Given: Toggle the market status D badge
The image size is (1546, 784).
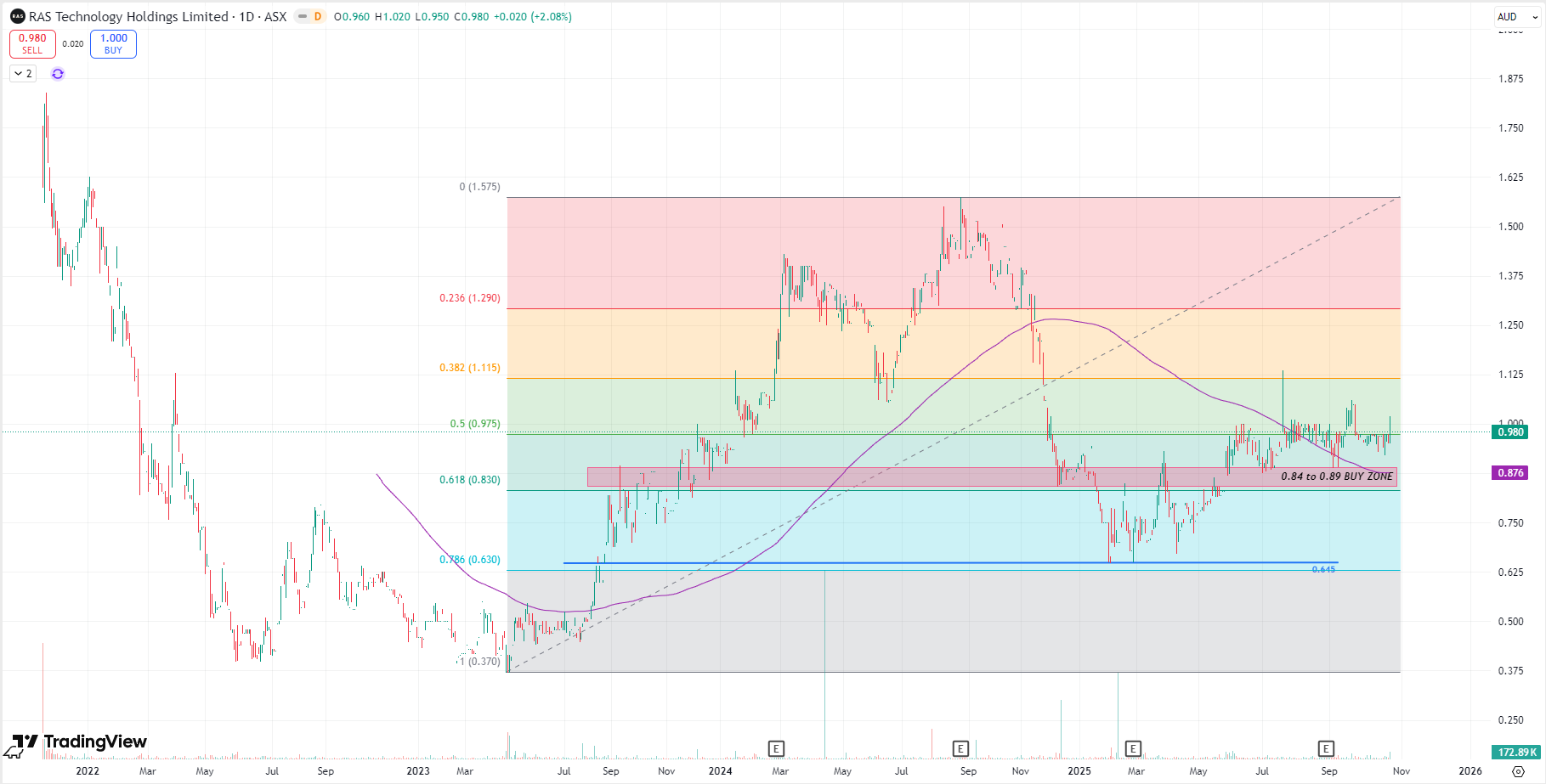Looking at the screenshot, I should pyautogui.click(x=317, y=16).
